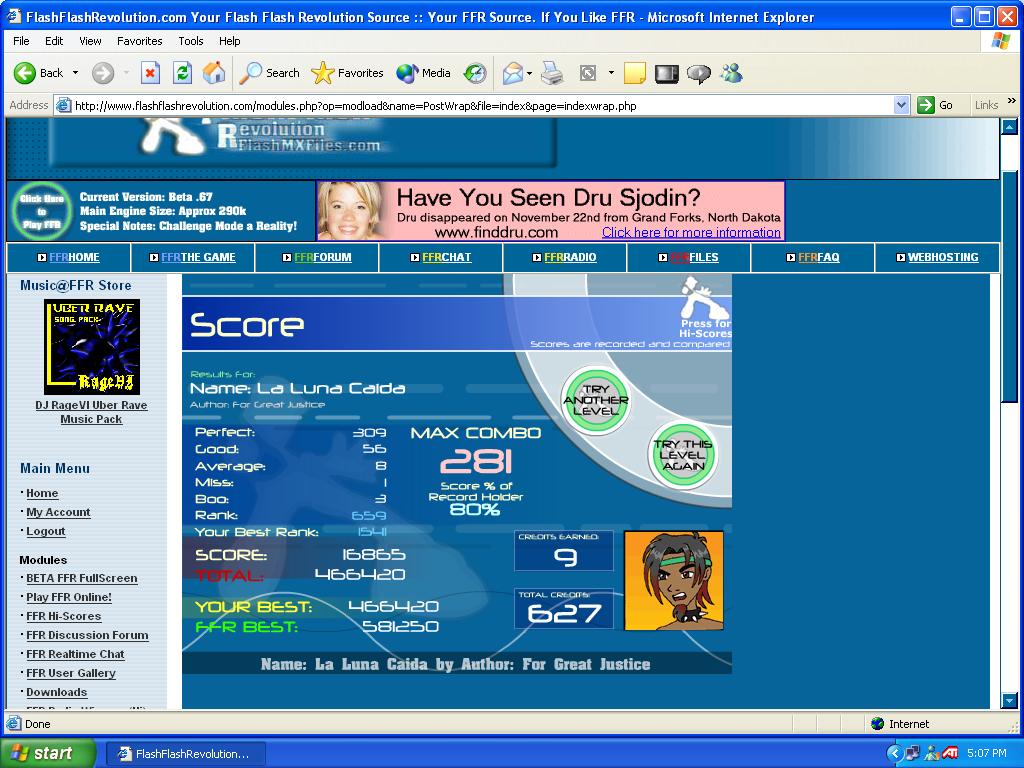This screenshot has height=768, width=1024.
Task: Click the Stop toolbar icon
Action: tap(150, 73)
